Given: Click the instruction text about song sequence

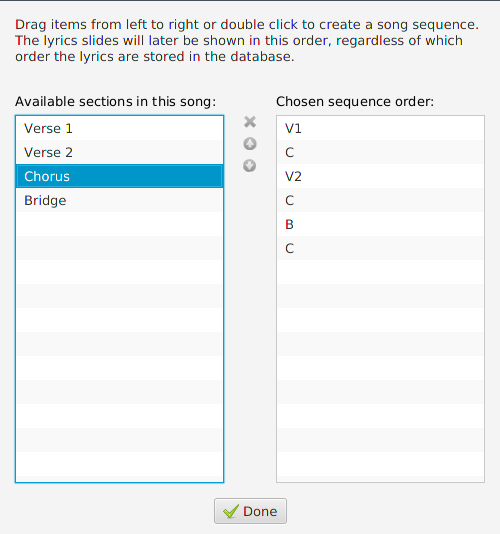Looking at the screenshot, I should [247, 41].
